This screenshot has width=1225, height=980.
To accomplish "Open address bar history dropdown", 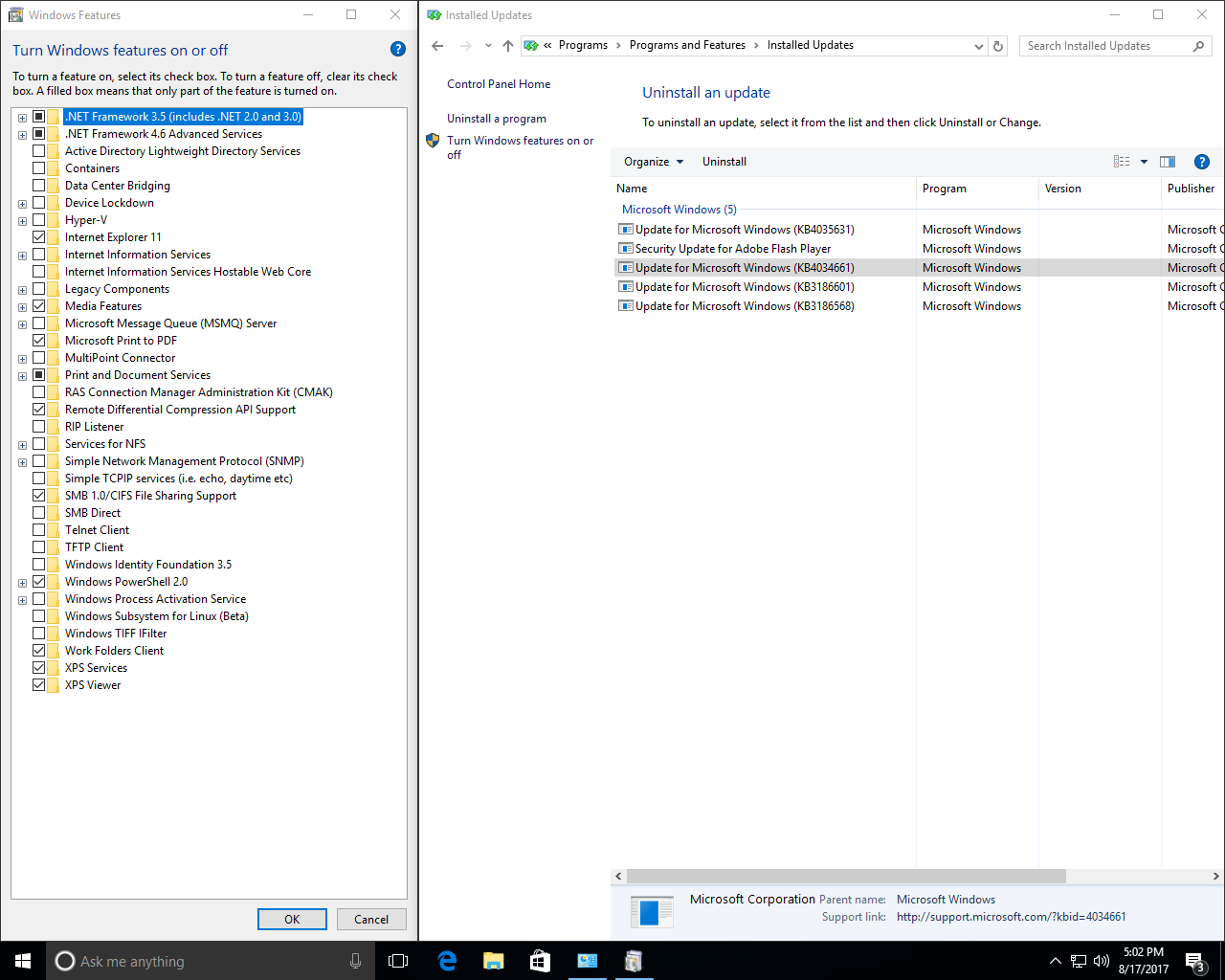I will pos(978,46).
